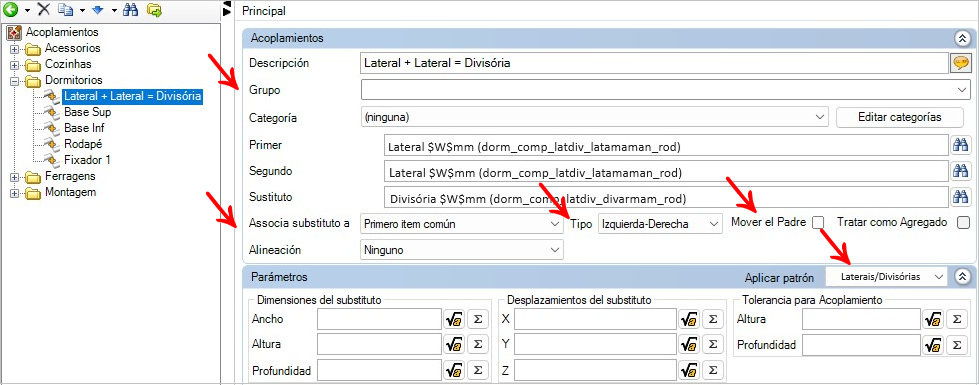Viewport: 979px width, 385px height.
Task: Collapse the Acoplamientos section header
Action: [962, 38]
